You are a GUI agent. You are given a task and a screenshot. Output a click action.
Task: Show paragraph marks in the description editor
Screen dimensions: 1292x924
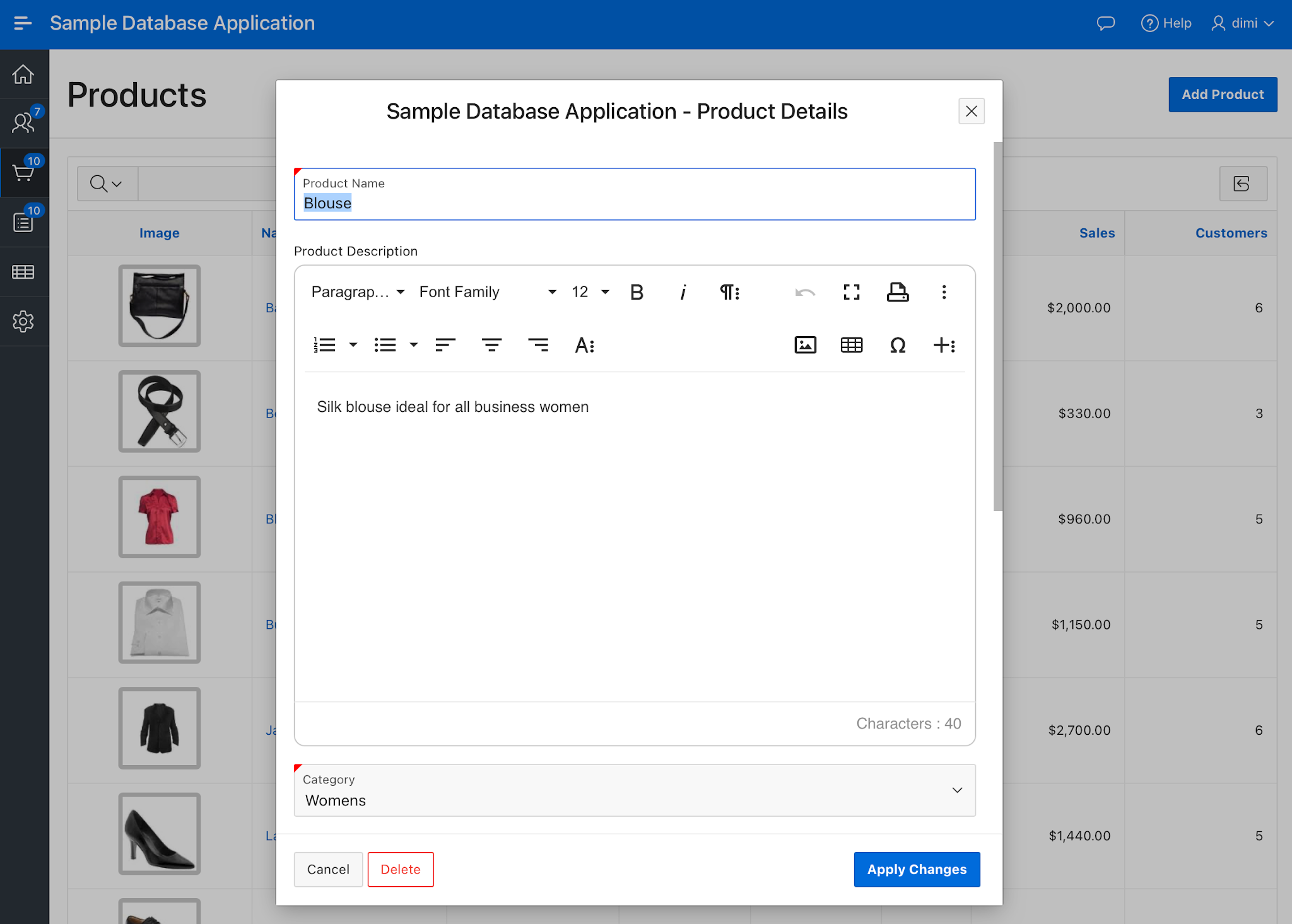pos(729,291)
